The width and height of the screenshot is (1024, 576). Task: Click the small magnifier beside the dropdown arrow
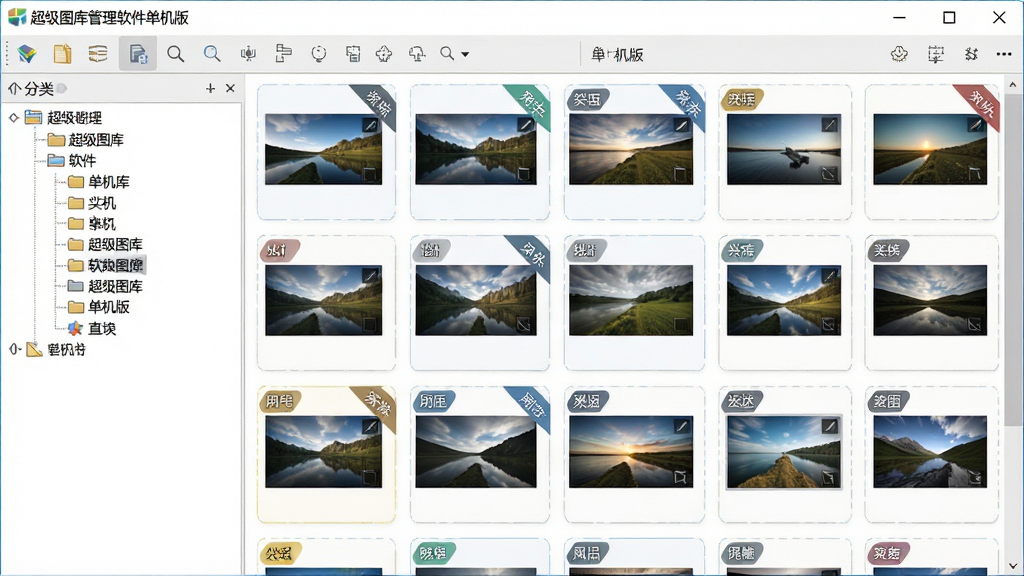[x=447, y=54]
